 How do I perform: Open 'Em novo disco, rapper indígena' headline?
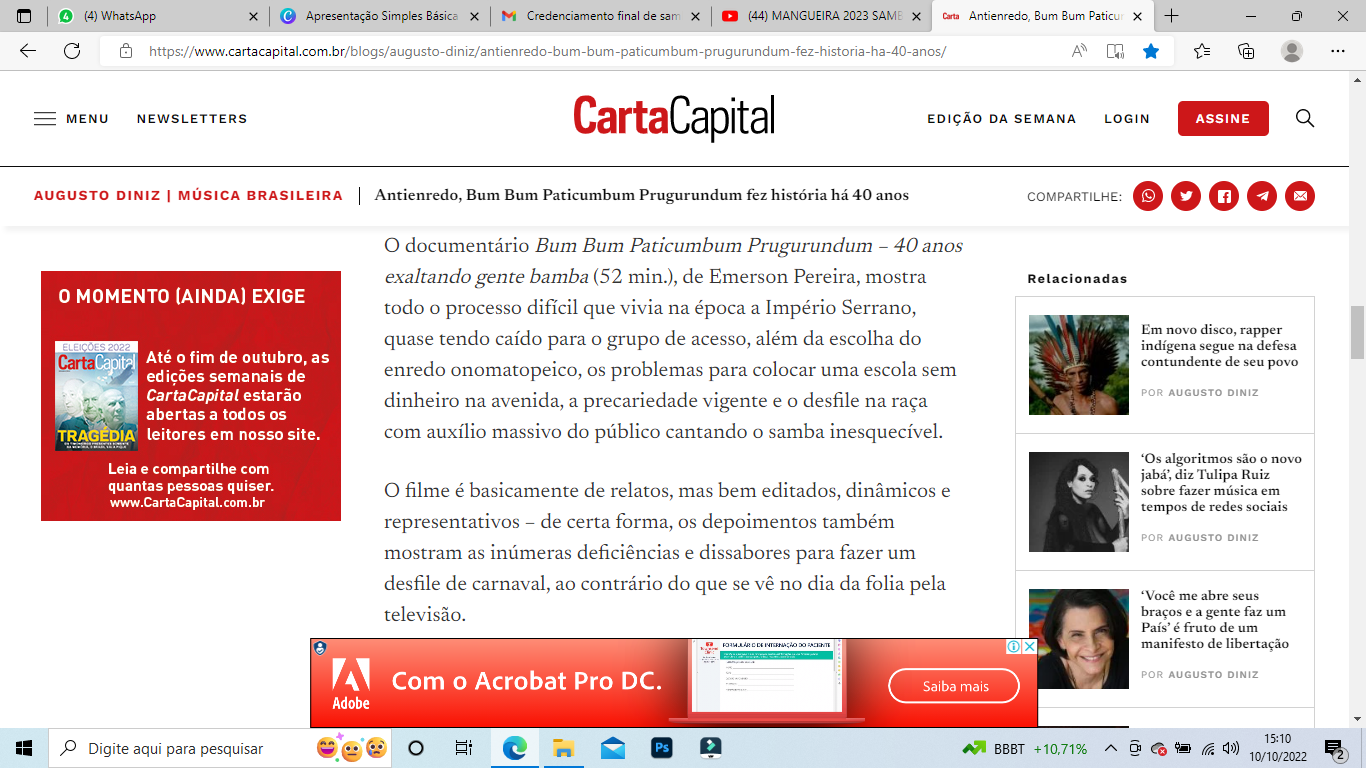pos(1220,346)
